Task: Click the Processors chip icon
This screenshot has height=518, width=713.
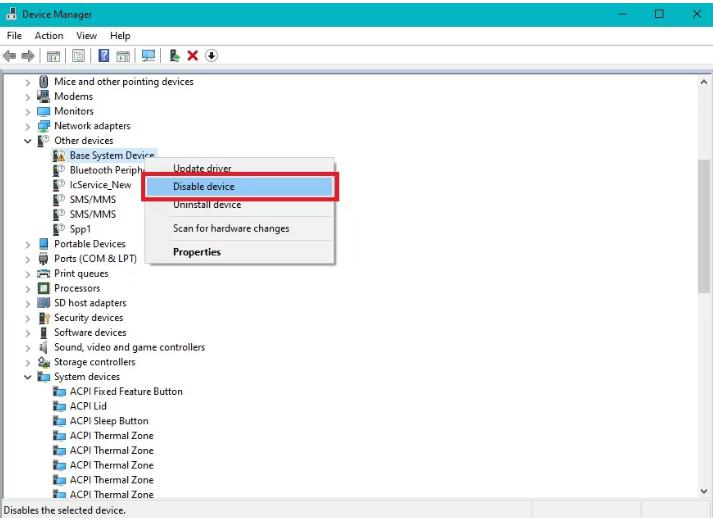Action: (44, 288)
